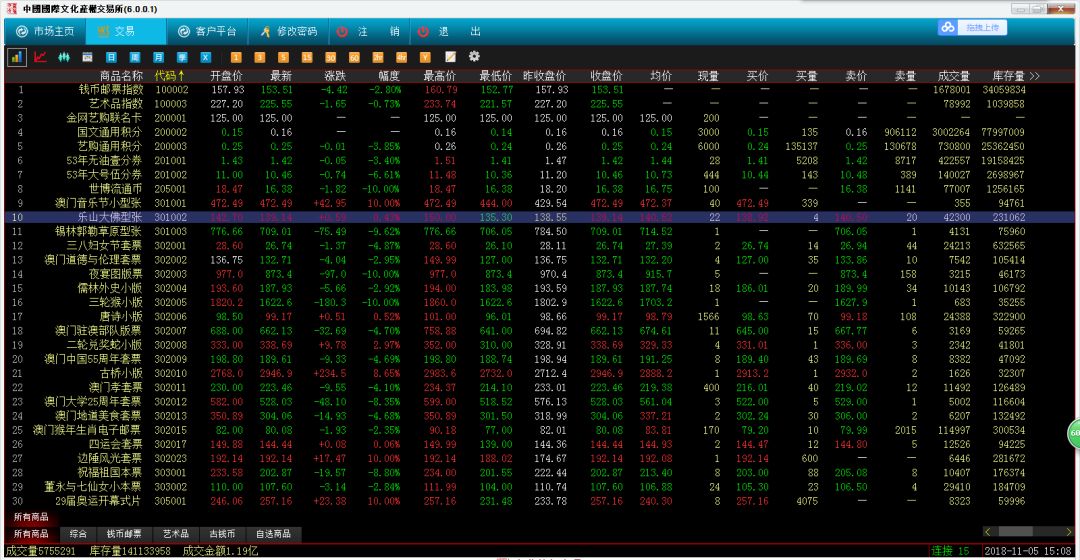This screenshot has width=1080, height=560.
Task: Sort by the 商品名称 column header
Action: [x=121, y=76]
